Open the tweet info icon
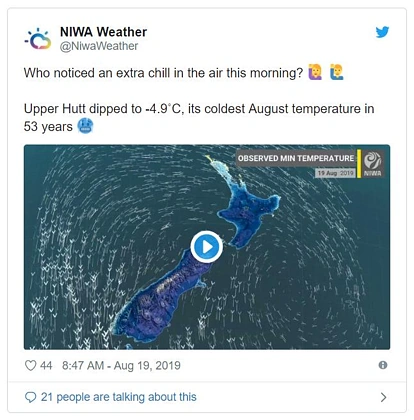Image resolution: width=414 pixels, height=420 pixels. (x=383, y=365)
